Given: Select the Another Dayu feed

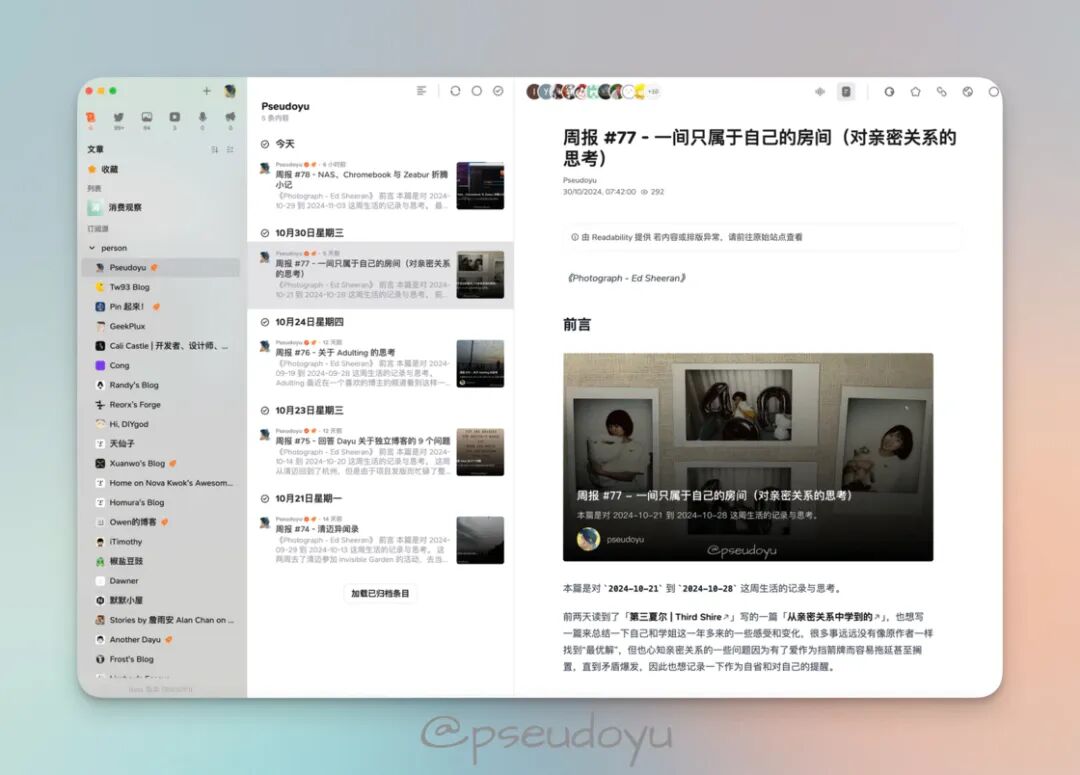Looking at the screenshot, I should (162, 640).
